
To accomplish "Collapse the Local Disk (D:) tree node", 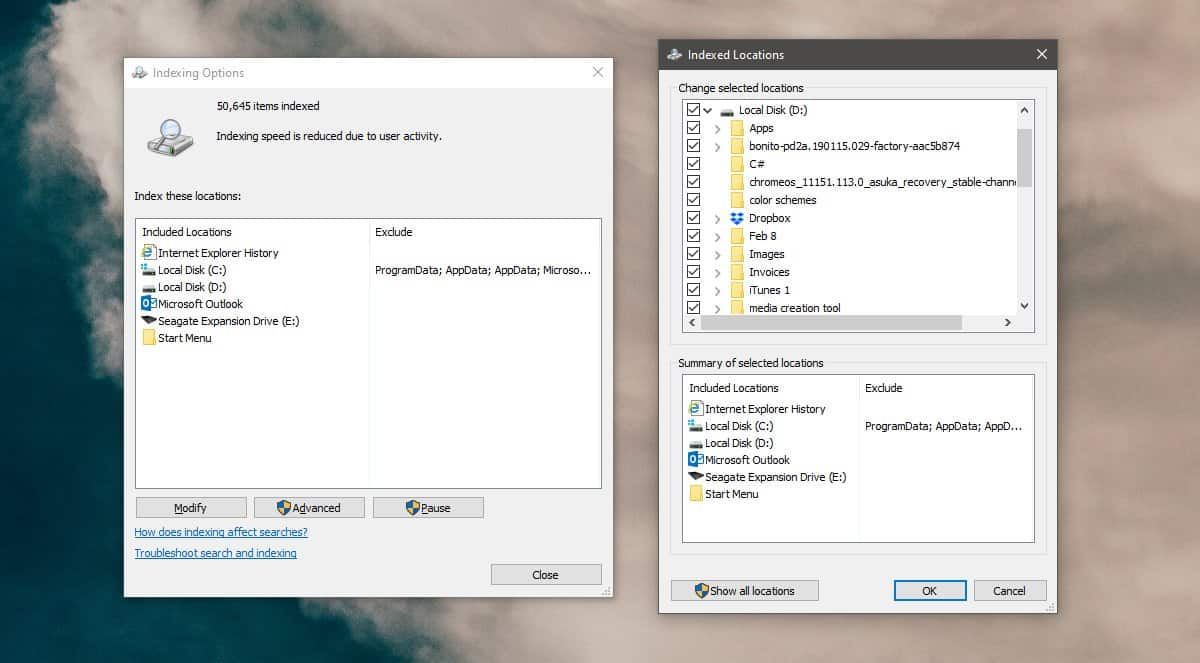I will [x=708, y=110].
